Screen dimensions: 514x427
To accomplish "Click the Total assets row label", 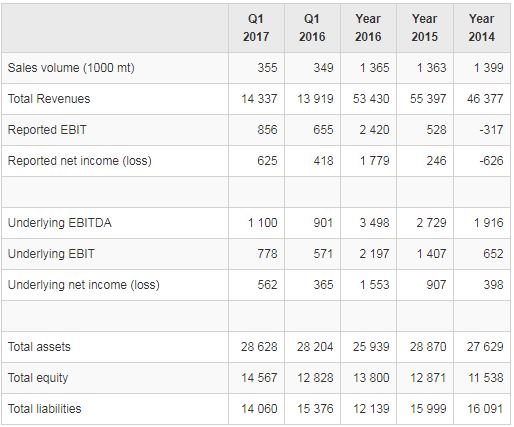I will [x=39, y=347].
